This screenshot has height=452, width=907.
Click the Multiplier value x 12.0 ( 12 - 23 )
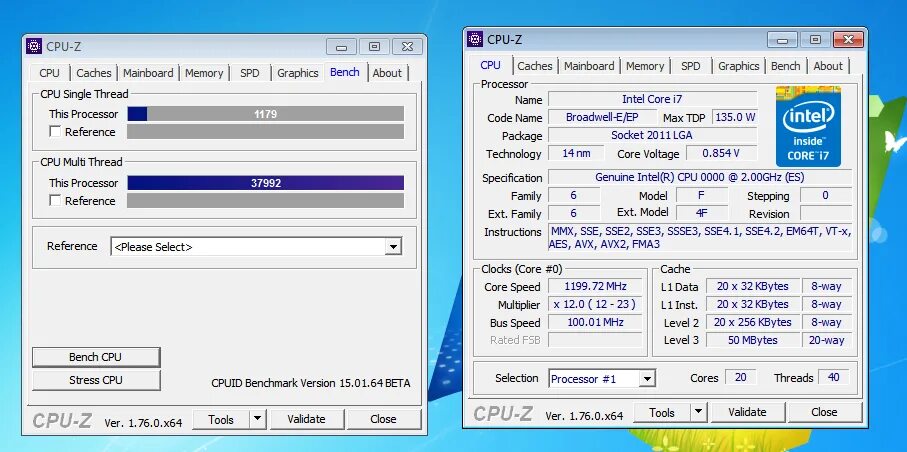[595, 304]
